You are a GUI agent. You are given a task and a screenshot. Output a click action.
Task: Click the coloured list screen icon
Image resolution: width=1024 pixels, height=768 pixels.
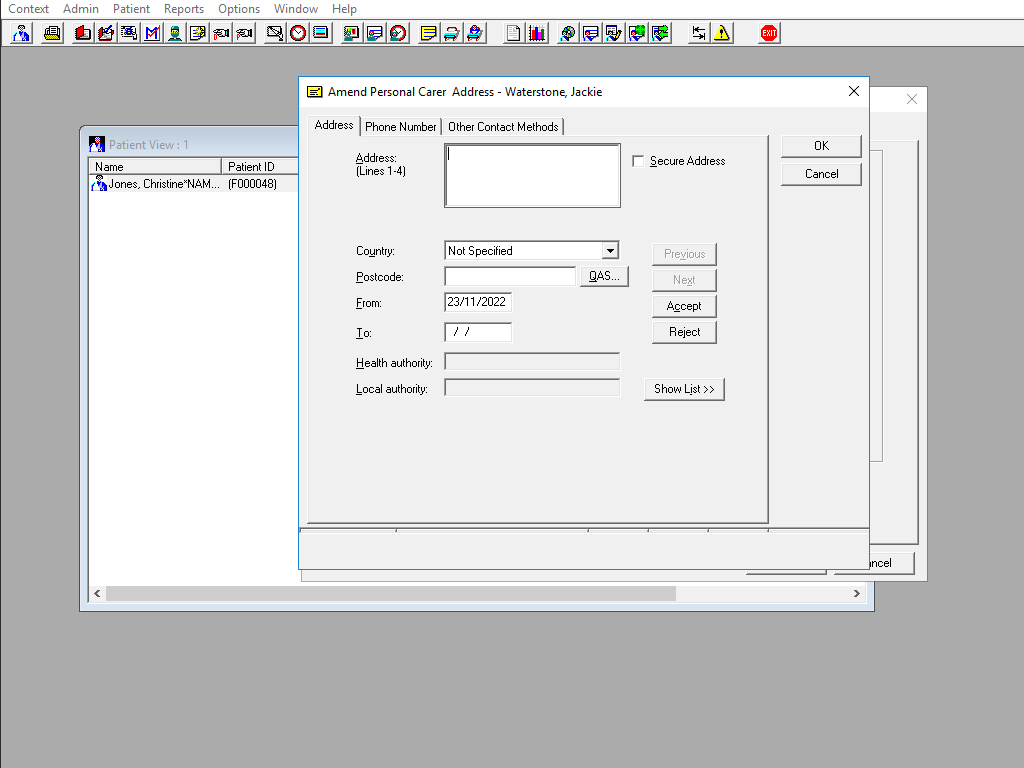(x=321, y=33)
